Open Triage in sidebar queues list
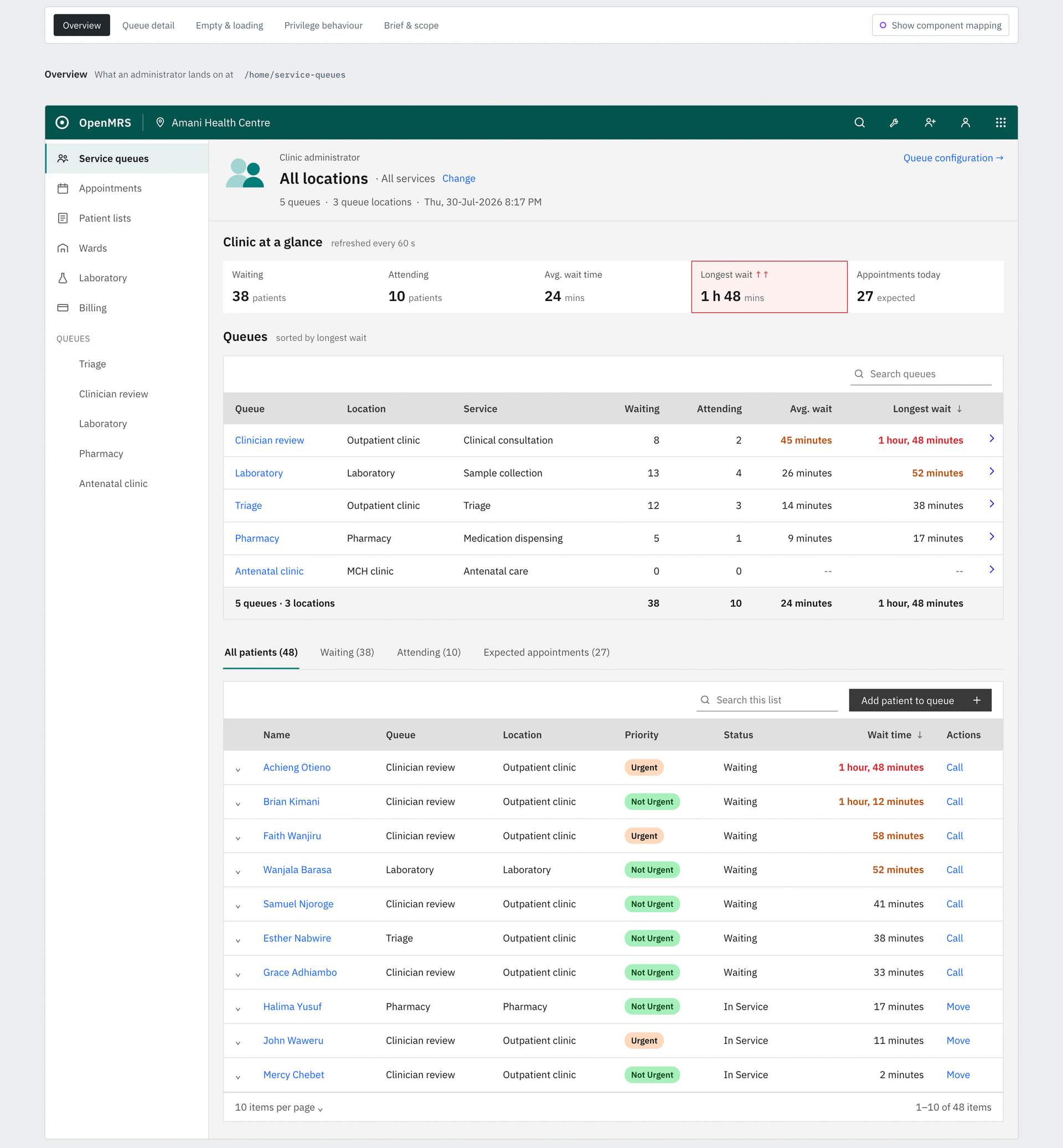This screenshot has width=1063, height=1148. [x=92, y=364]
